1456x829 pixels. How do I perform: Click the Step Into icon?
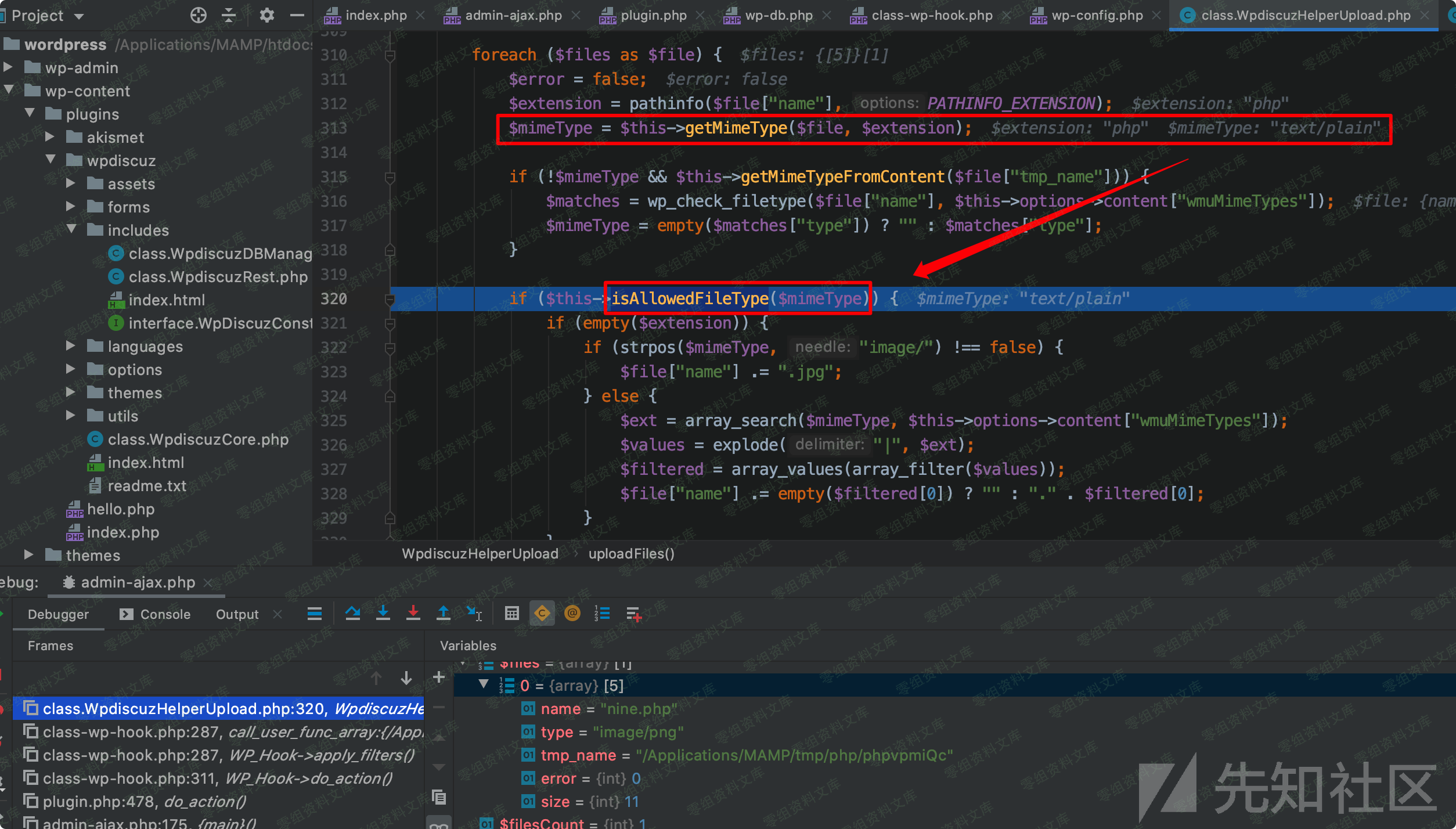pyautogui.click(x=383, y=614)
